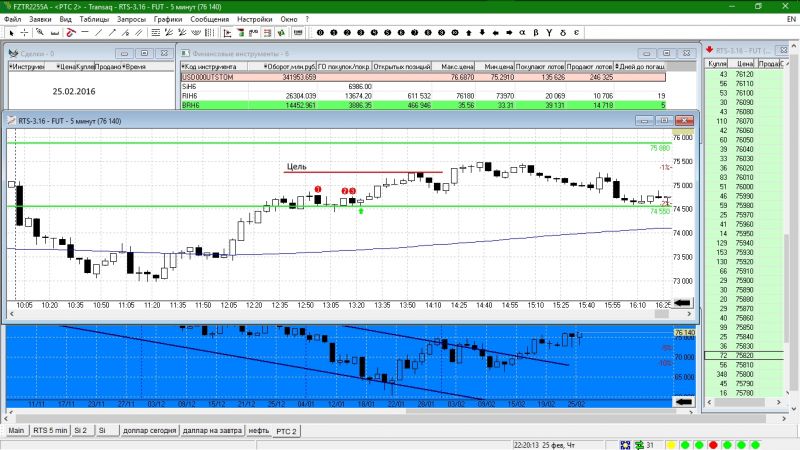Select the parallel lines channel tool

[x=138, y=33]
